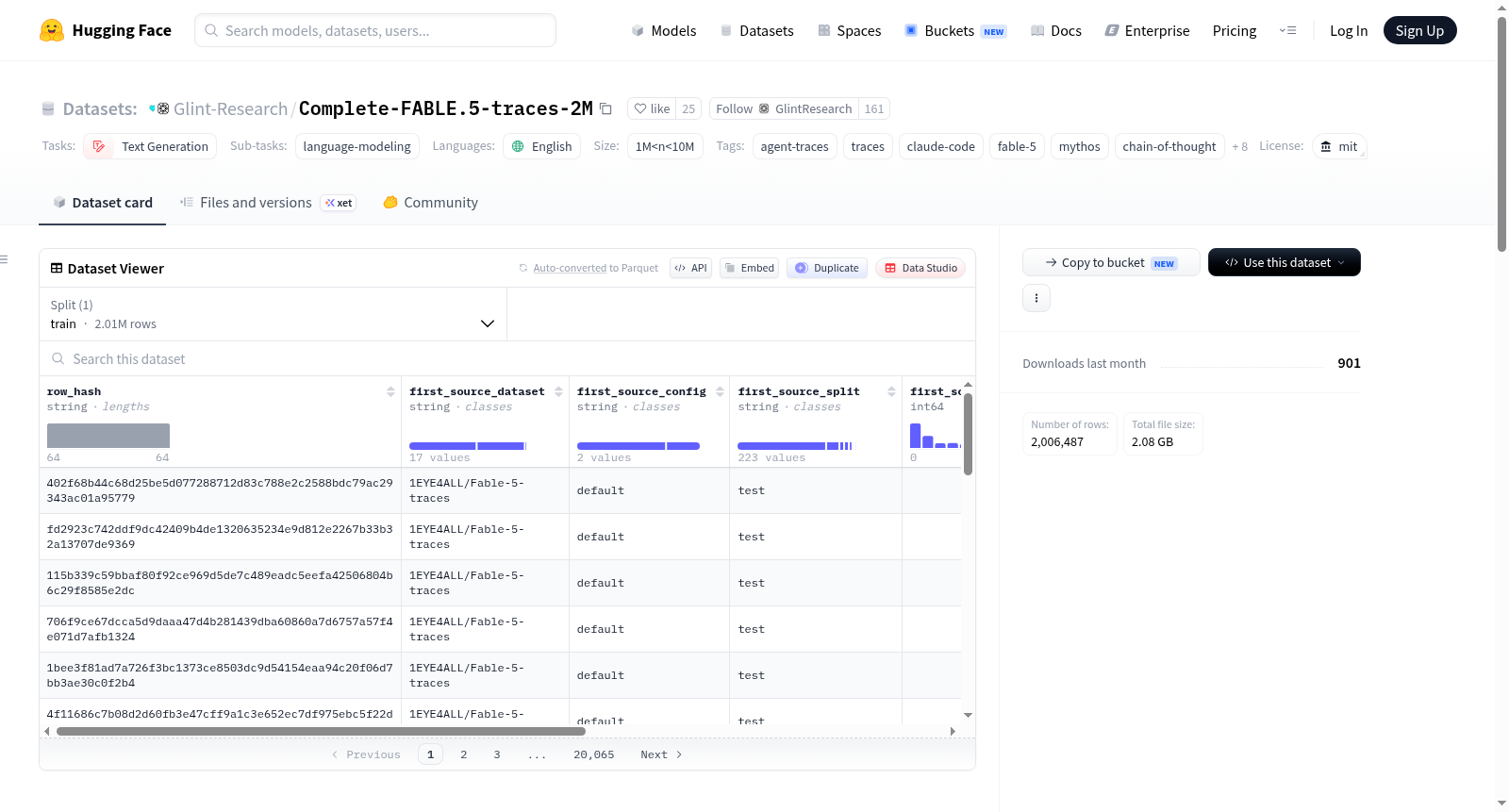Viewport: 1509px width, 812px height.
Task: Click the Dataset Viewer table icon
Action: tap(57, 268)
